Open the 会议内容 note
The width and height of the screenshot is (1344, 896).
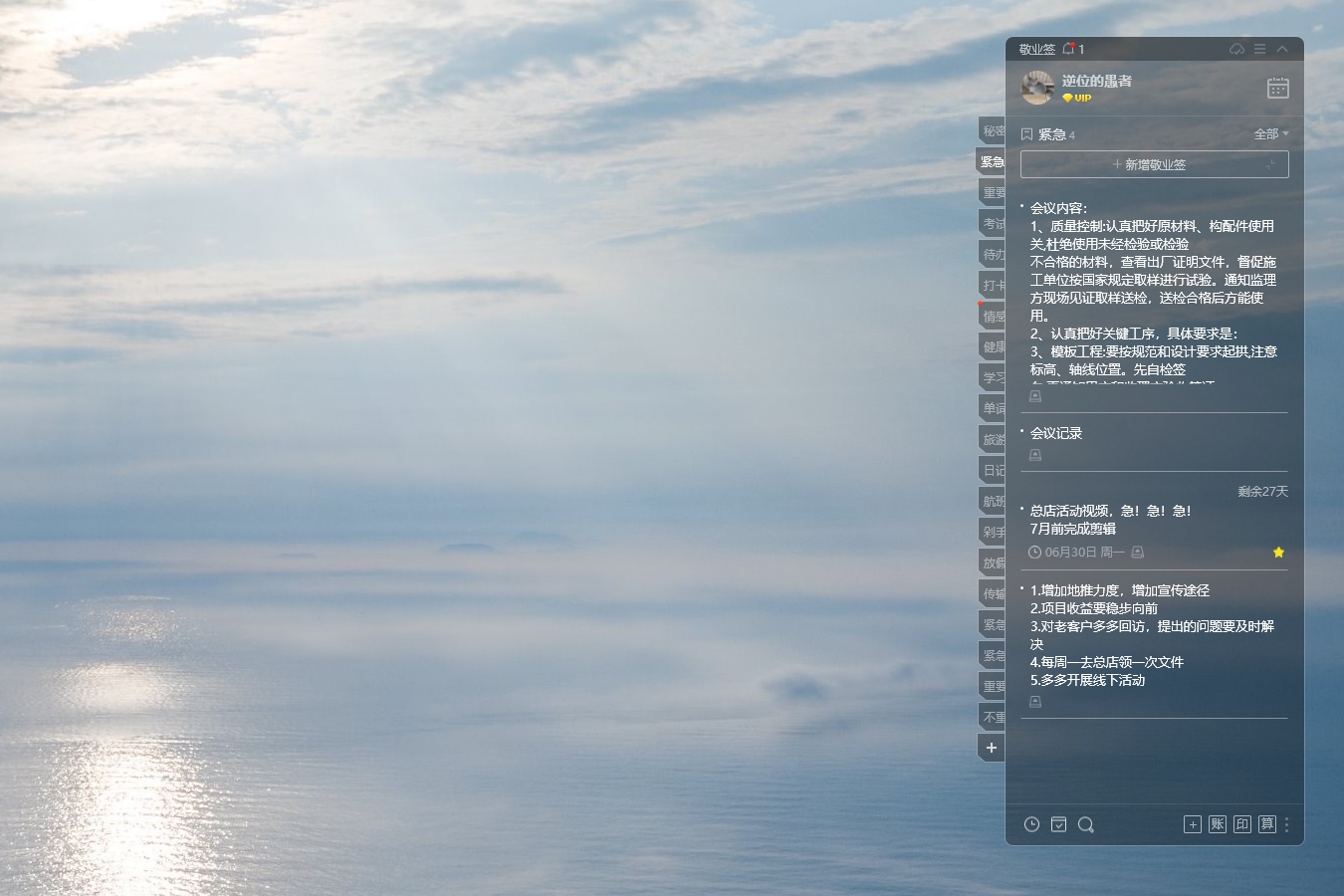tap(1154, 293)
